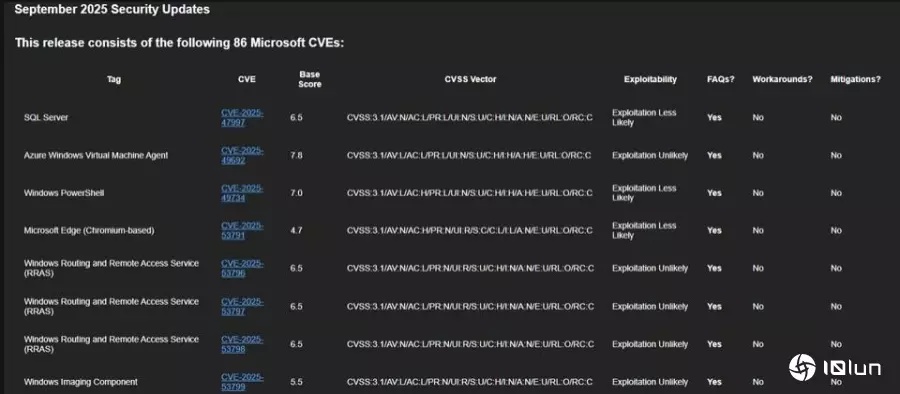This screenshot has width=900, height=394.
Task: Click base score 7.8 value
Action: coord(296,156)
